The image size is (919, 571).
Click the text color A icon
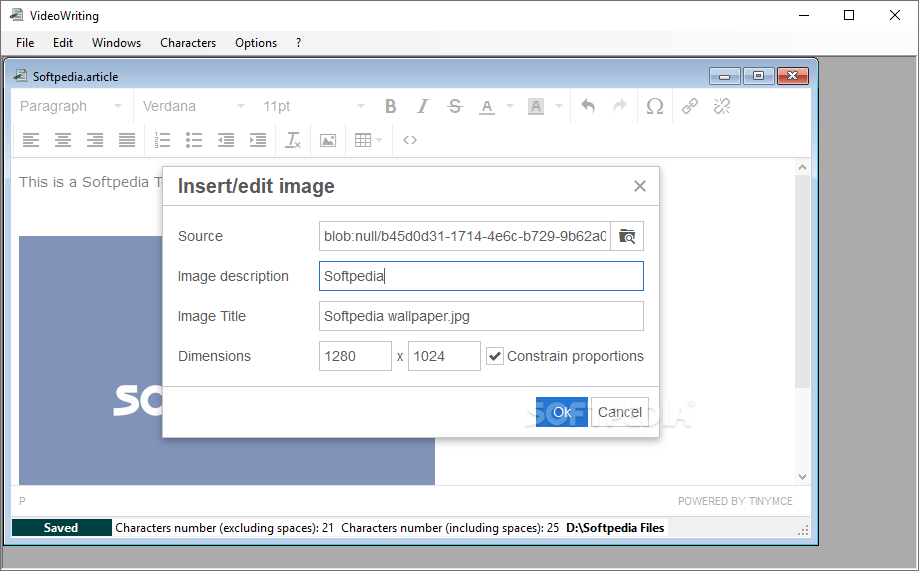486,106
